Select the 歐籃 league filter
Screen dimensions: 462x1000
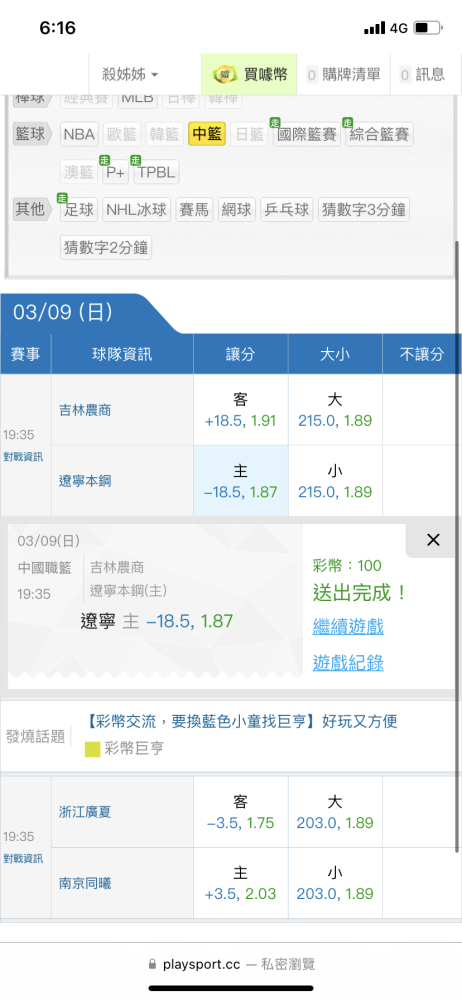122,135
